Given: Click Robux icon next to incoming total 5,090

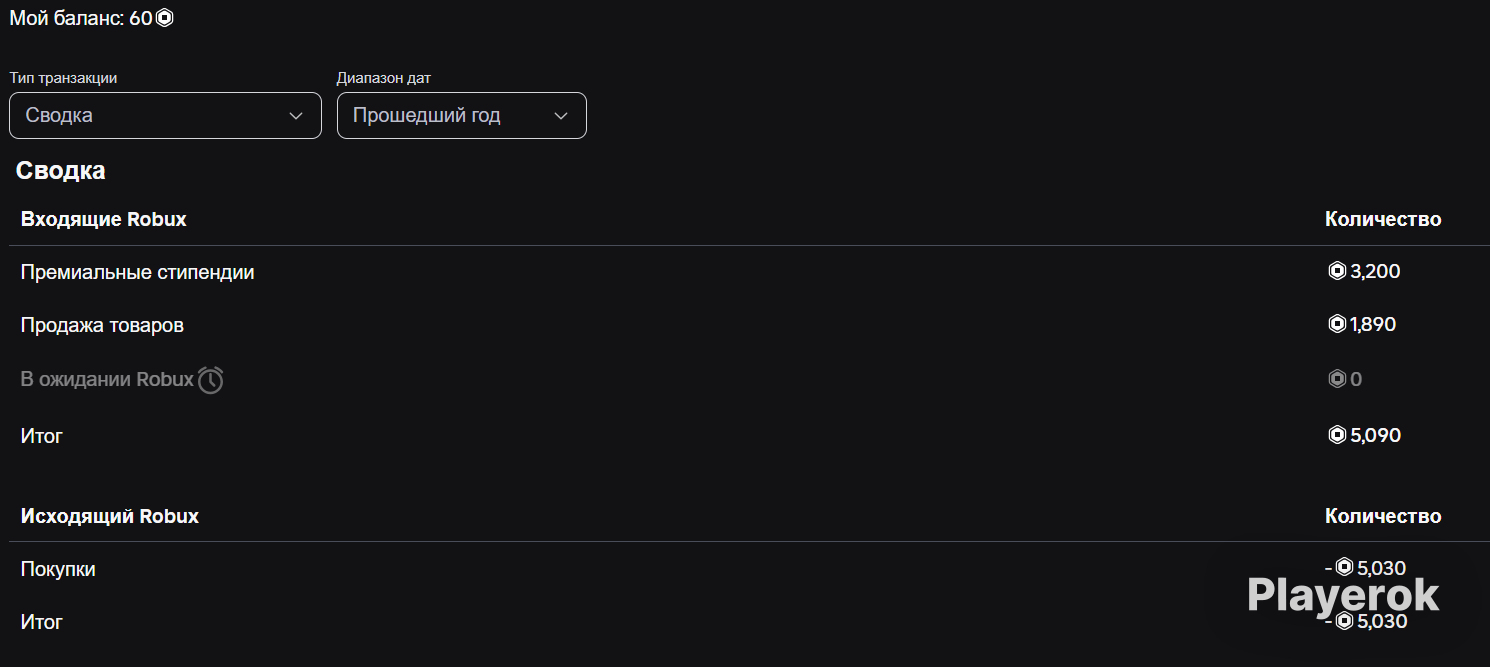Looking at the screenshot, I should [1337, 435].
